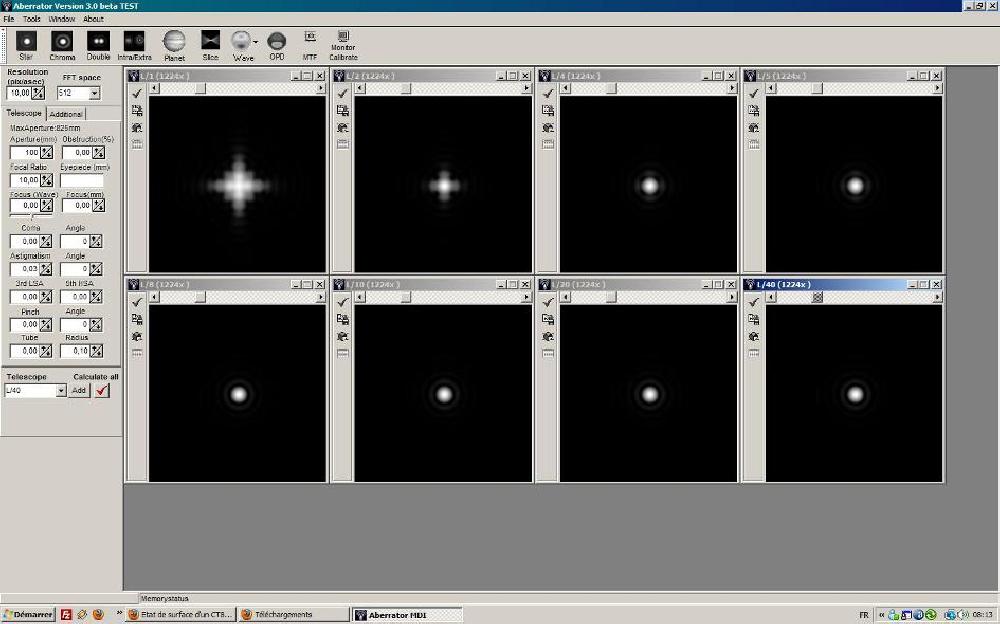Image resolution: width=1000 pixels, height=624 pixels.
Task: Click the Aberrator MDI taskbar button
Action: tap(407, 615)
